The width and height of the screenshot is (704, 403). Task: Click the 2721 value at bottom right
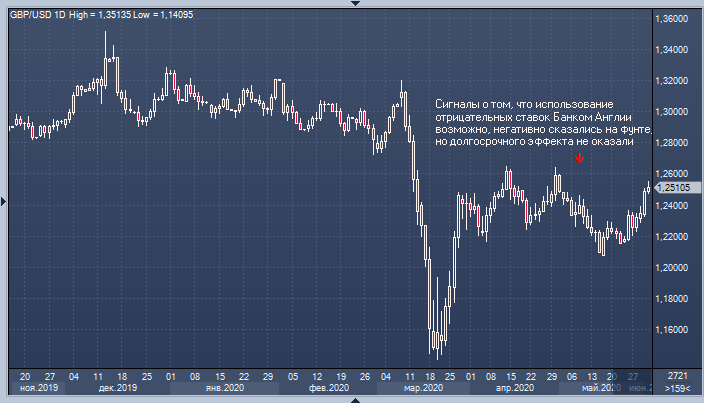678,375
